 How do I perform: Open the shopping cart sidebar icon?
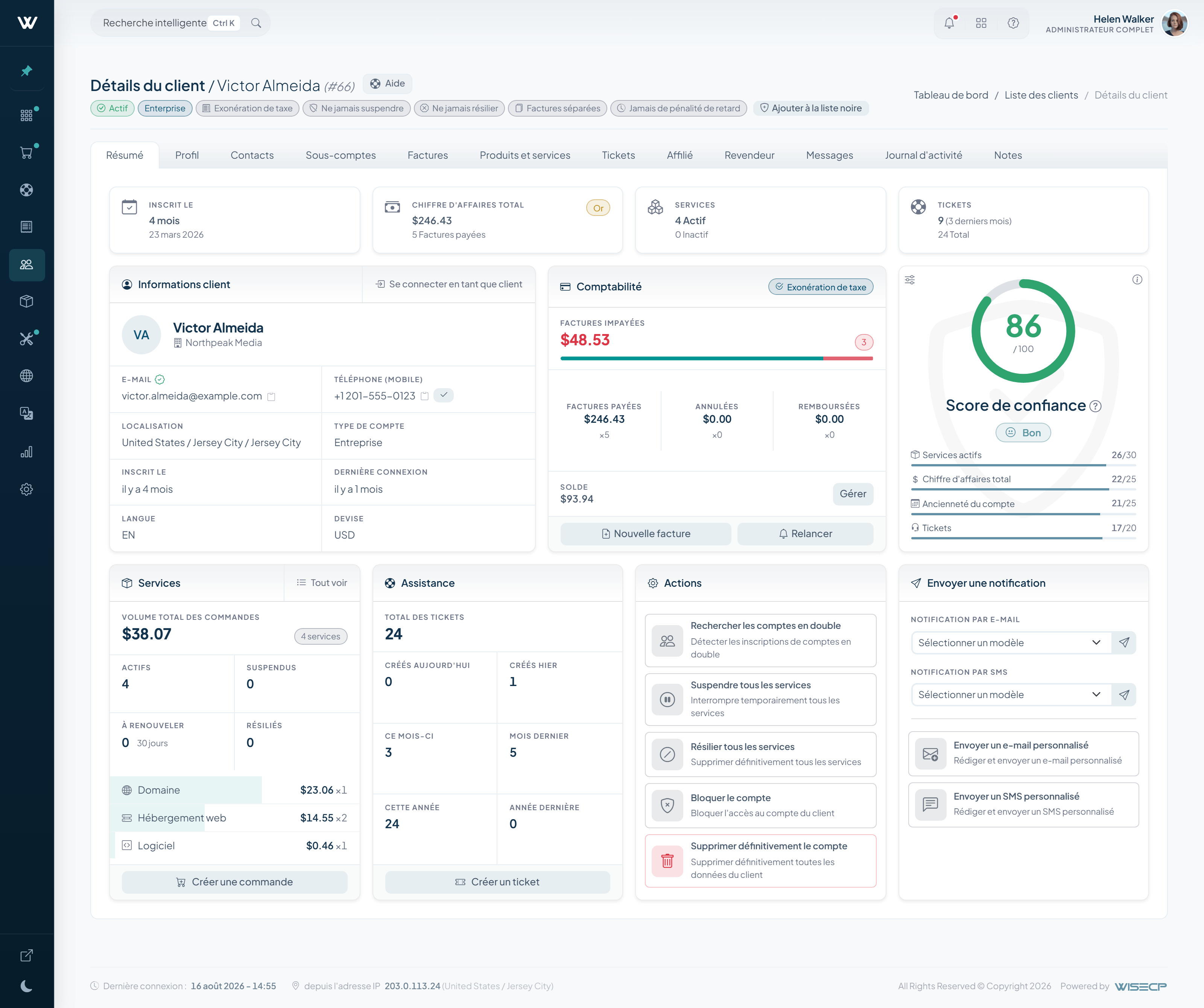[x=26, y=152]
